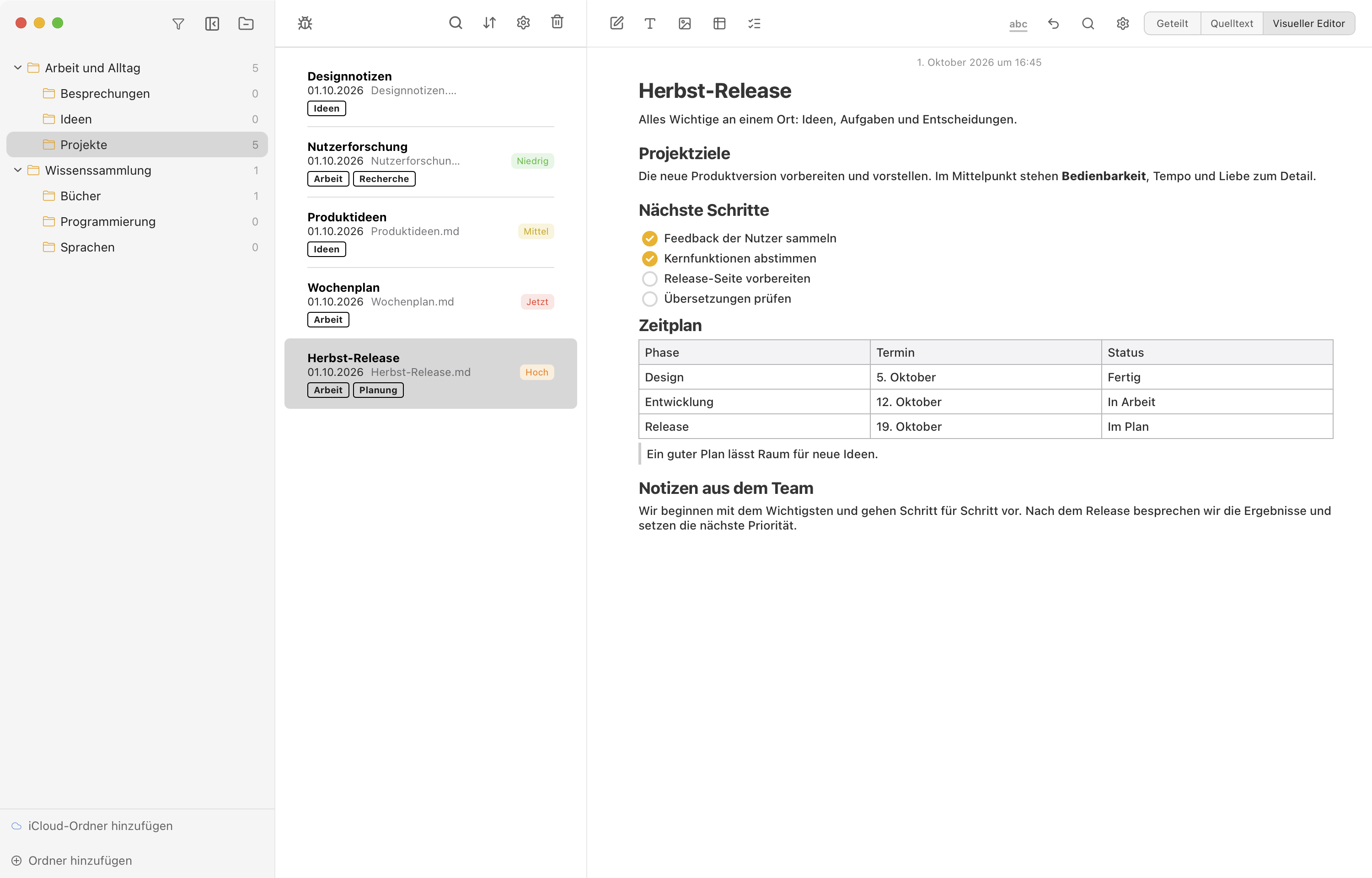Click the plus icon beside Ordner hinzufügen

click(16, 860)
